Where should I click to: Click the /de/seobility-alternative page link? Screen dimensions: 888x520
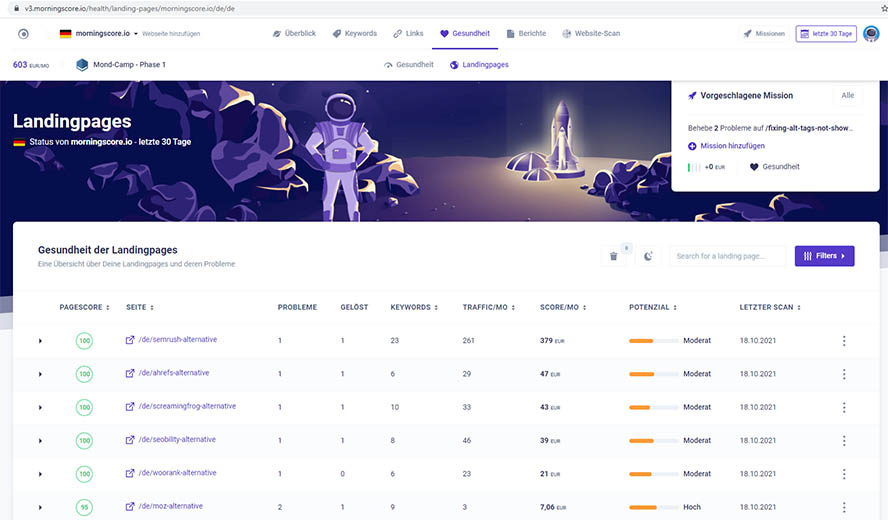[177, 440]
